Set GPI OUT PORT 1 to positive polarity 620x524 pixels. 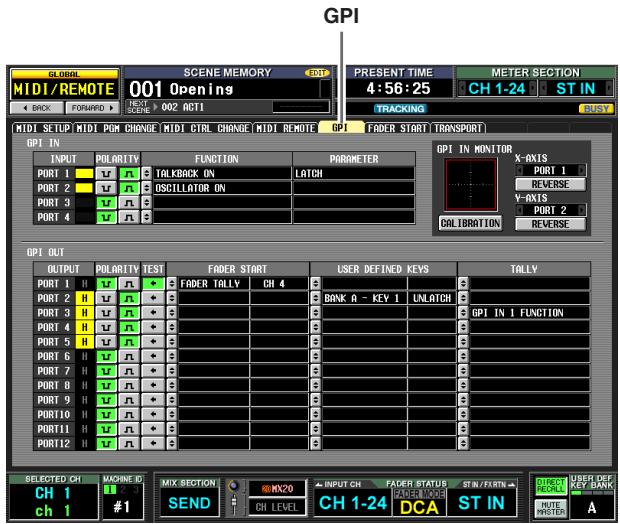129,284
